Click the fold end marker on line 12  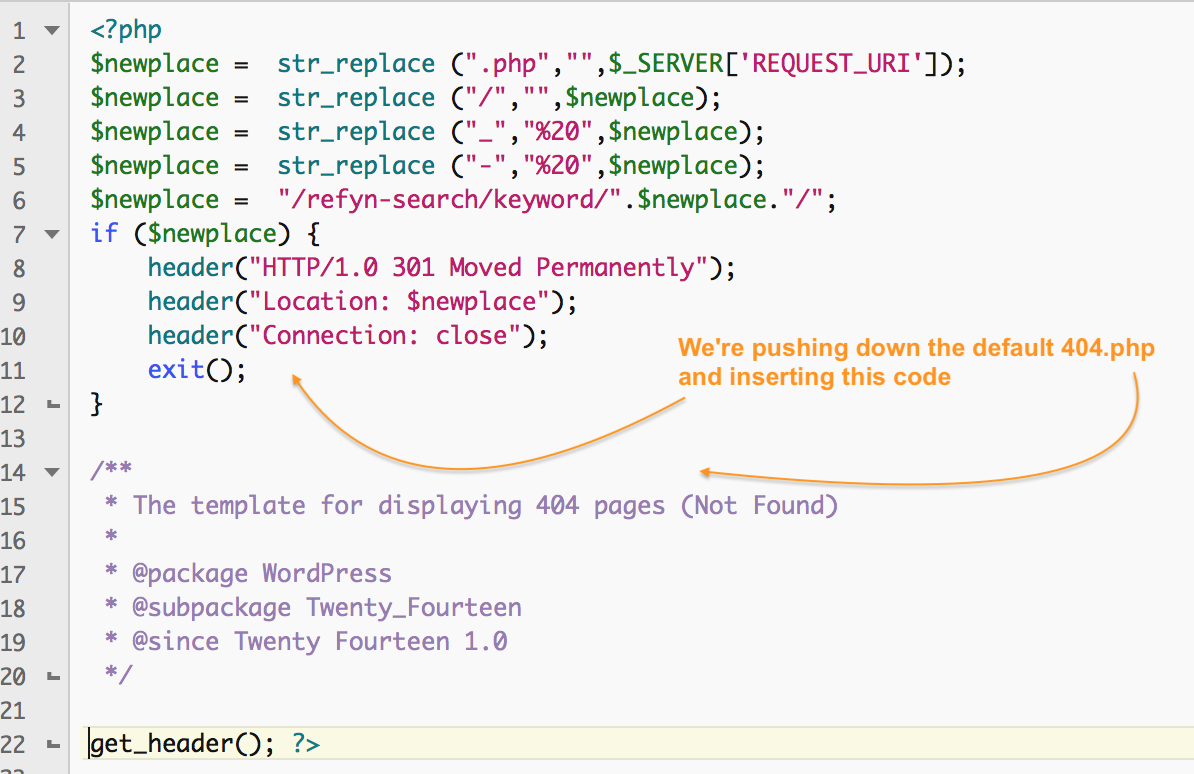click(x=52, y=405)
